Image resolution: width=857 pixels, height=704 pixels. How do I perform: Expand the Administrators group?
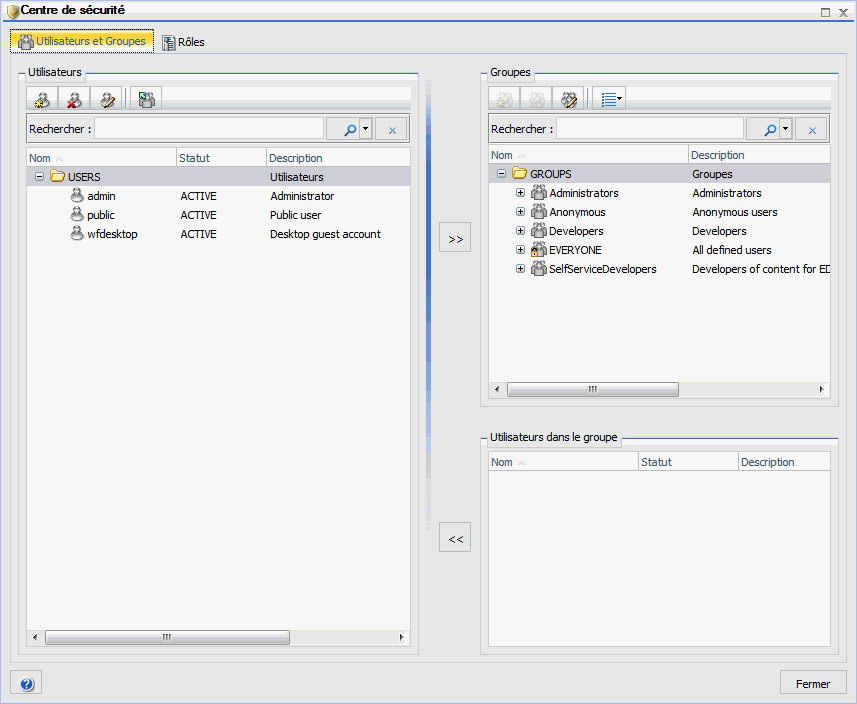(x=520, y=192)
